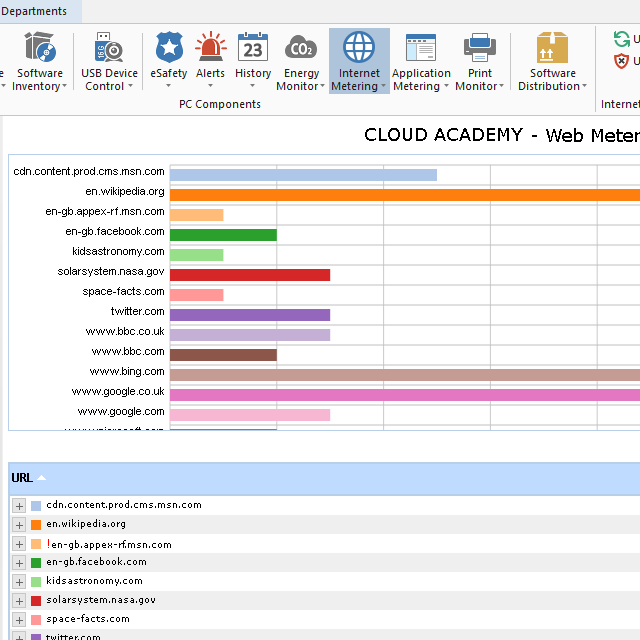Click the twitter.com chart axis label
This screenshot has width=640, height=640.
pyautogui.click(x=138, y=311)
